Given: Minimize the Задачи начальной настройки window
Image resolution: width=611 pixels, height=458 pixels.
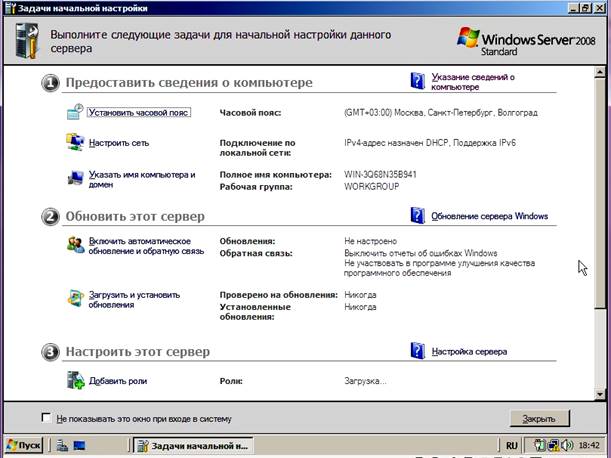Looking at the screenshot, I should [x=573, y=8].
